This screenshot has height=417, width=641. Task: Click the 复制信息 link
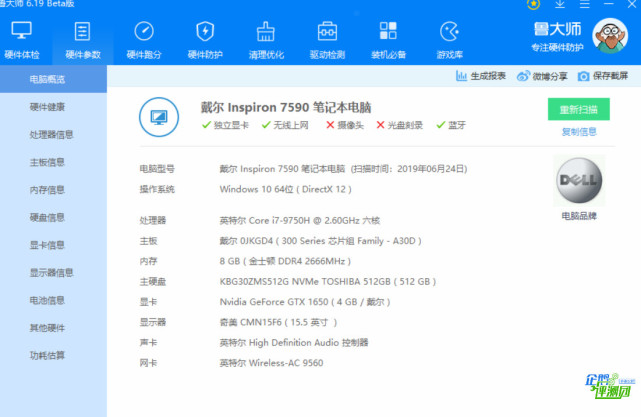click(579, 132)
